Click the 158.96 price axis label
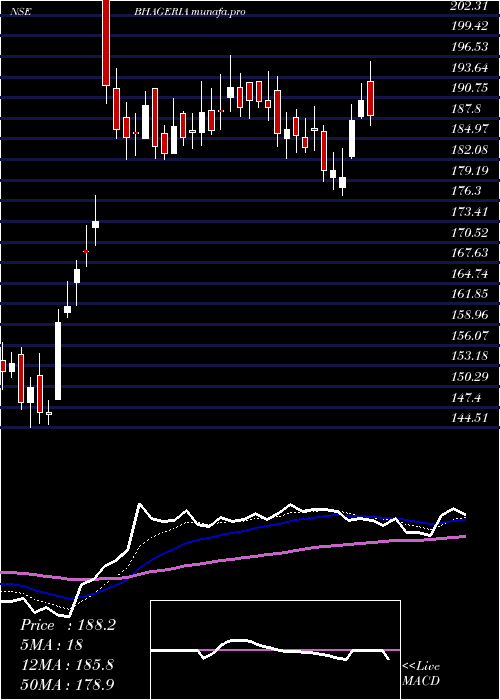 point(471,315)
